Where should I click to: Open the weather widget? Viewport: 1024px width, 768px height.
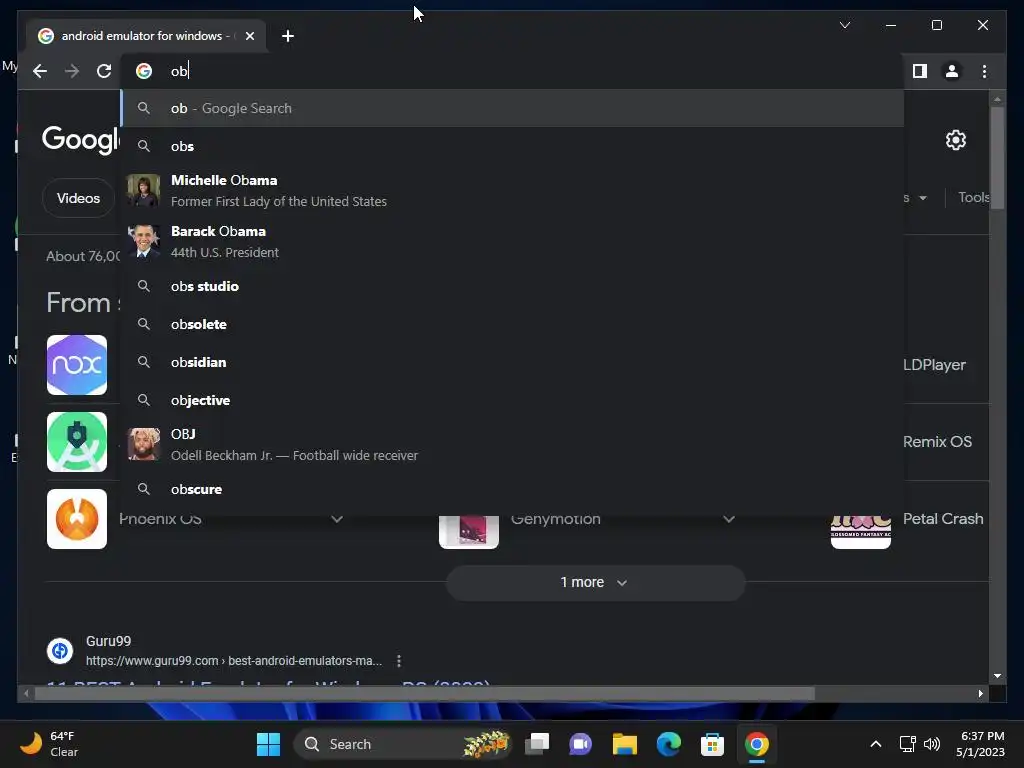(x=49, y=744)
